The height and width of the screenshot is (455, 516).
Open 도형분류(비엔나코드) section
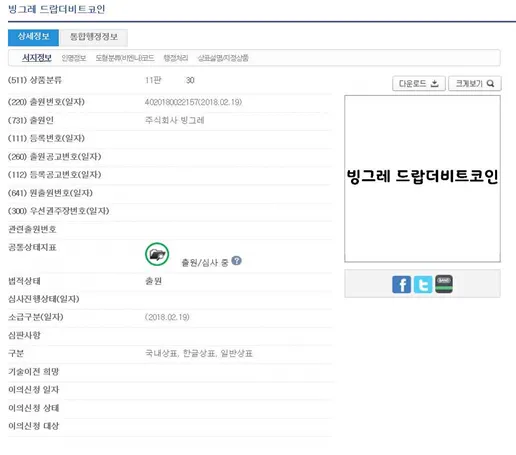coord(125,58)
